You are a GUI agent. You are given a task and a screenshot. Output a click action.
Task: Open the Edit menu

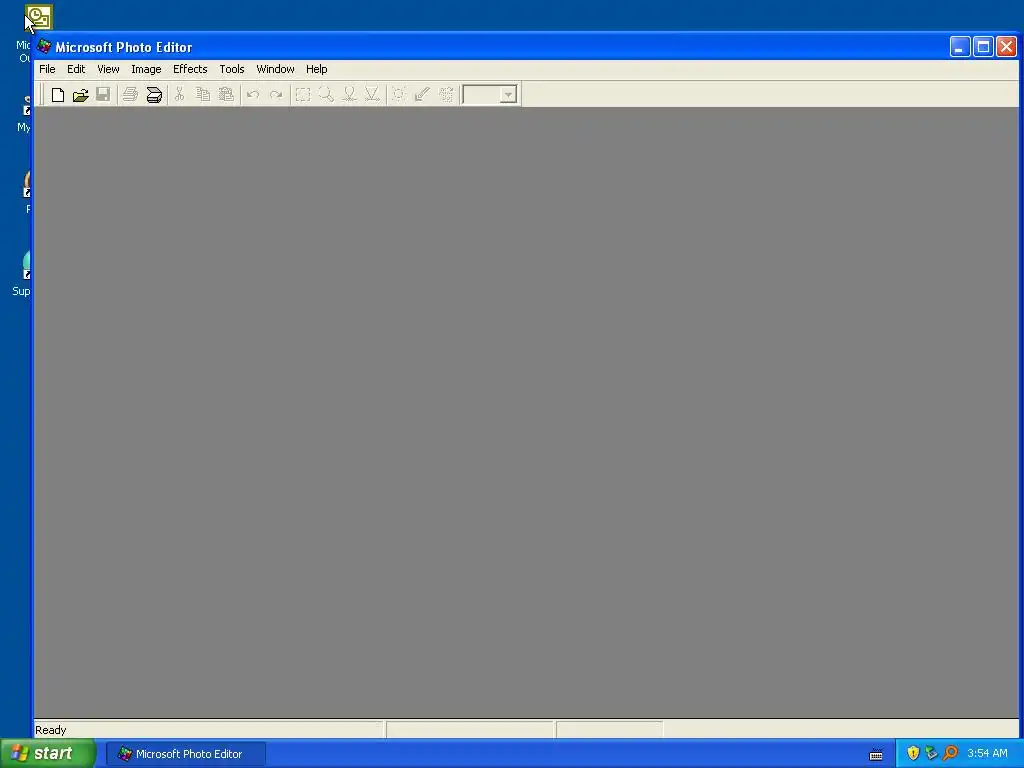pyautogui.click(x=76, y=69)
